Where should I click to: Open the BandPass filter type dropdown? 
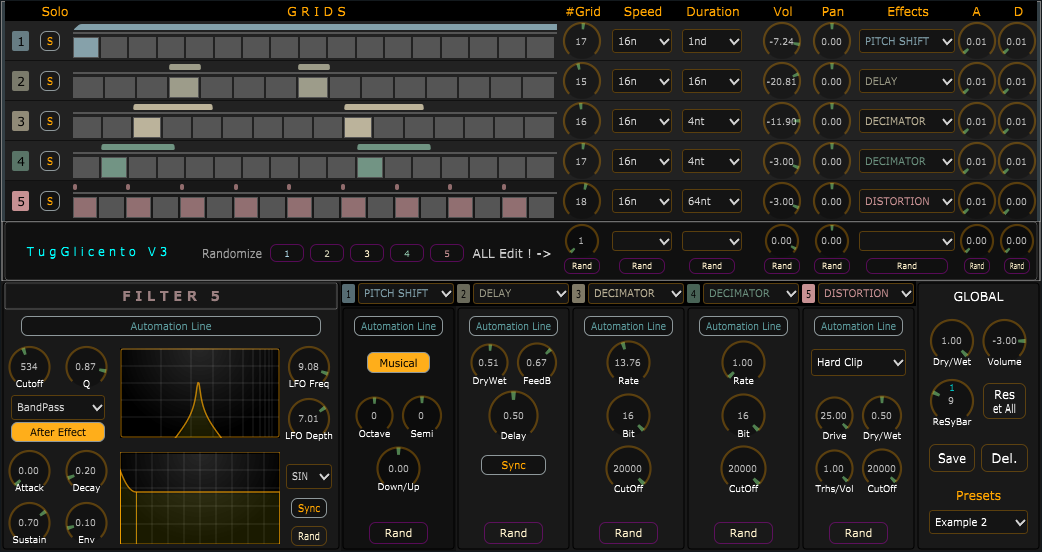tap(58, 407)
